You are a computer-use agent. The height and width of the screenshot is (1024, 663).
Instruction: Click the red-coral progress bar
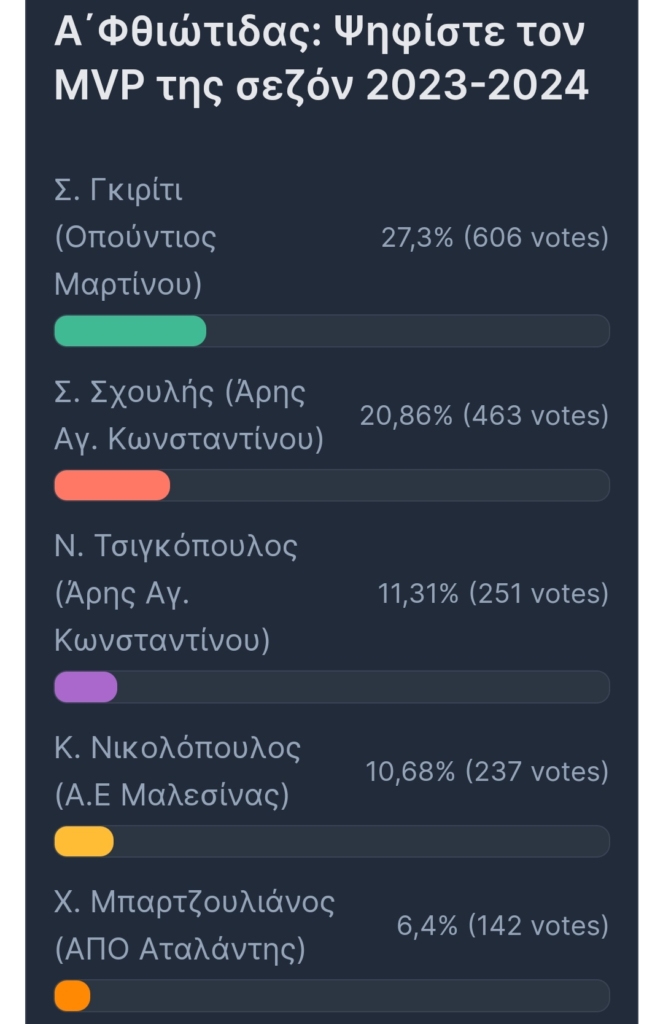click(112, 485)
